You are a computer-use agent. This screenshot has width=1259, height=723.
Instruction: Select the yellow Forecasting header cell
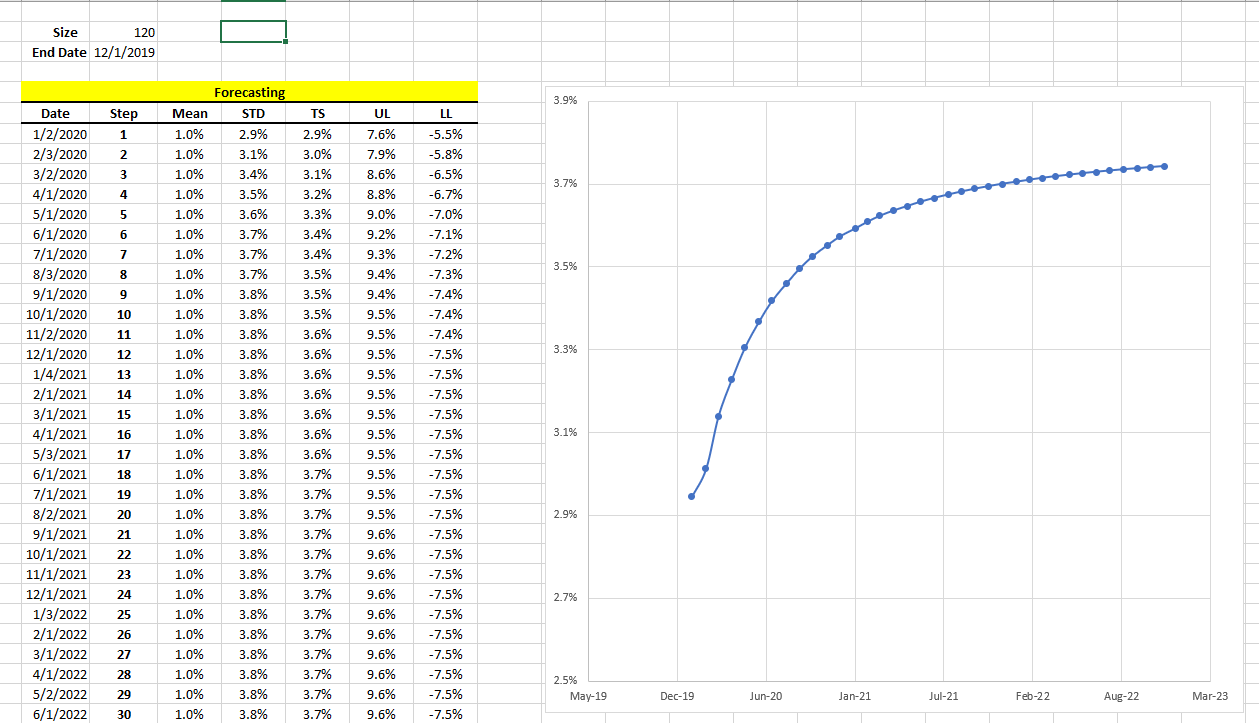[x=249, y=92]
